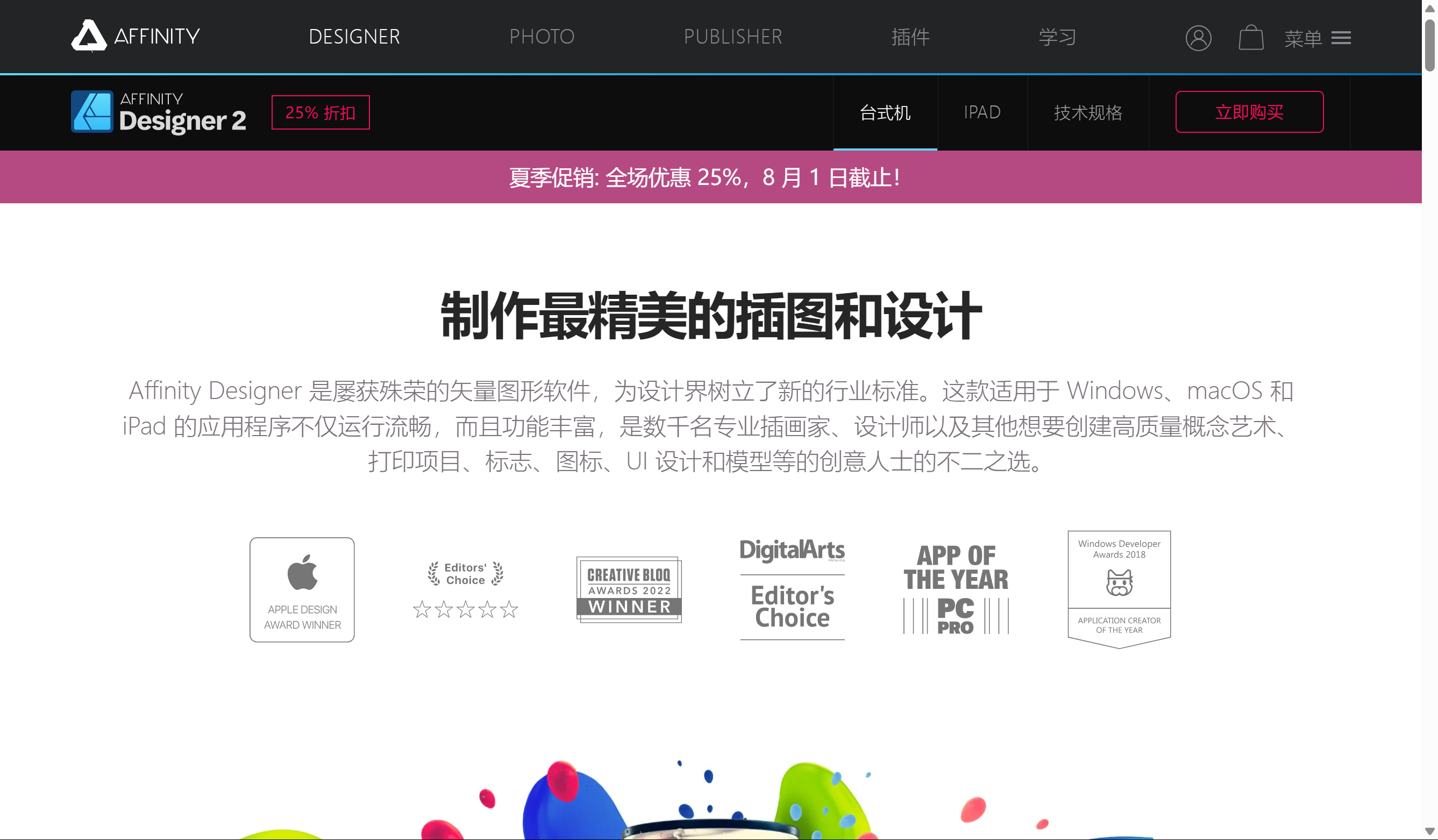
Task: Click the Windows Developer Awards 2018 badge
Action: click(x=1119, y=589)
